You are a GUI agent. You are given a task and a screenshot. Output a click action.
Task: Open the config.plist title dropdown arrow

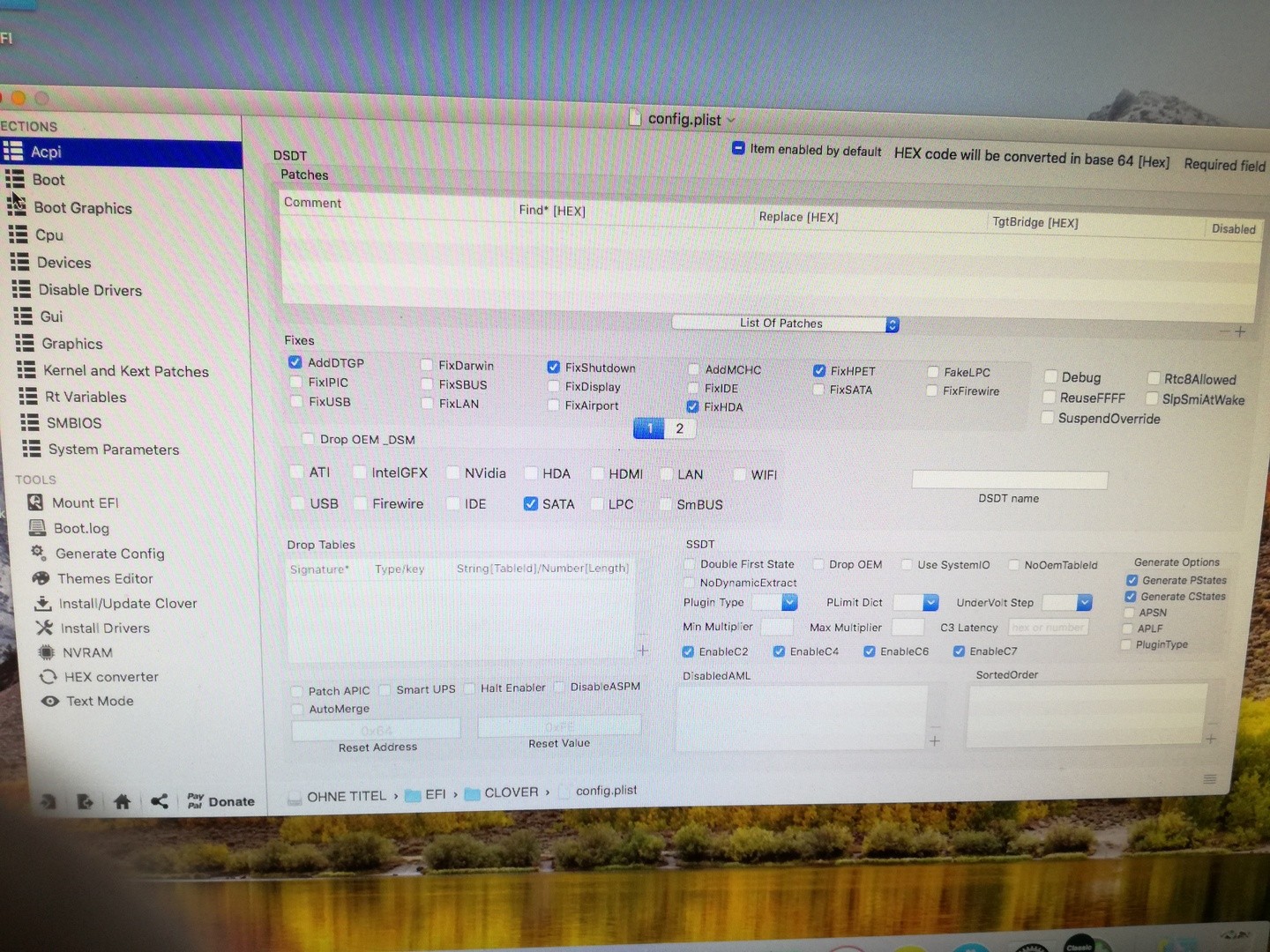pyautogui.click(x=731, y=120)
